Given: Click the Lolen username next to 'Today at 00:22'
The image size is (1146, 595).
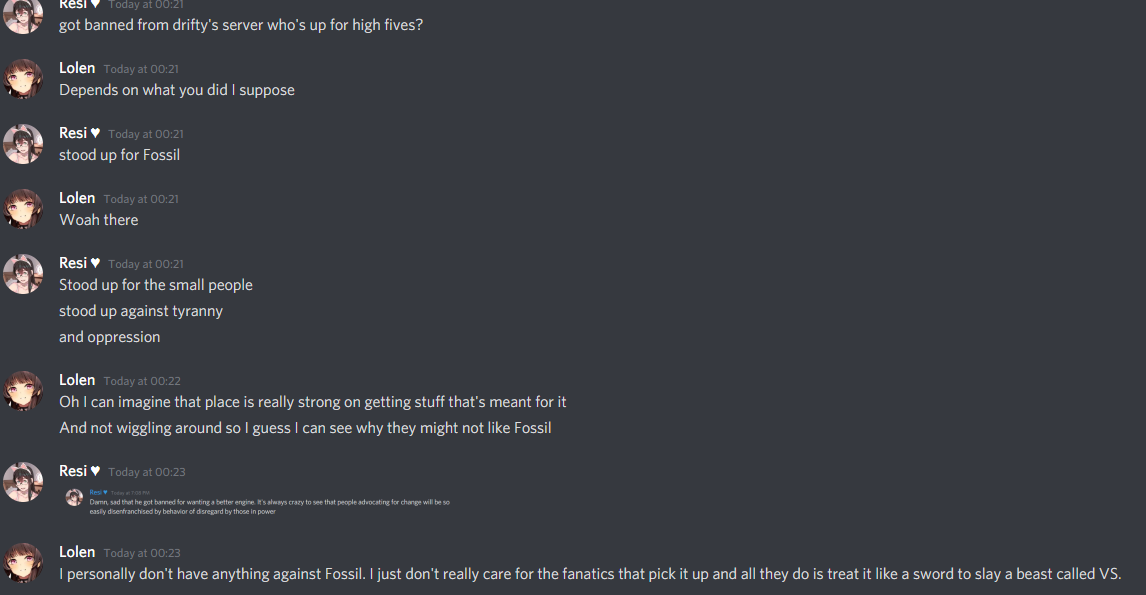Looking at the screenshot, I should click(77, 380).
